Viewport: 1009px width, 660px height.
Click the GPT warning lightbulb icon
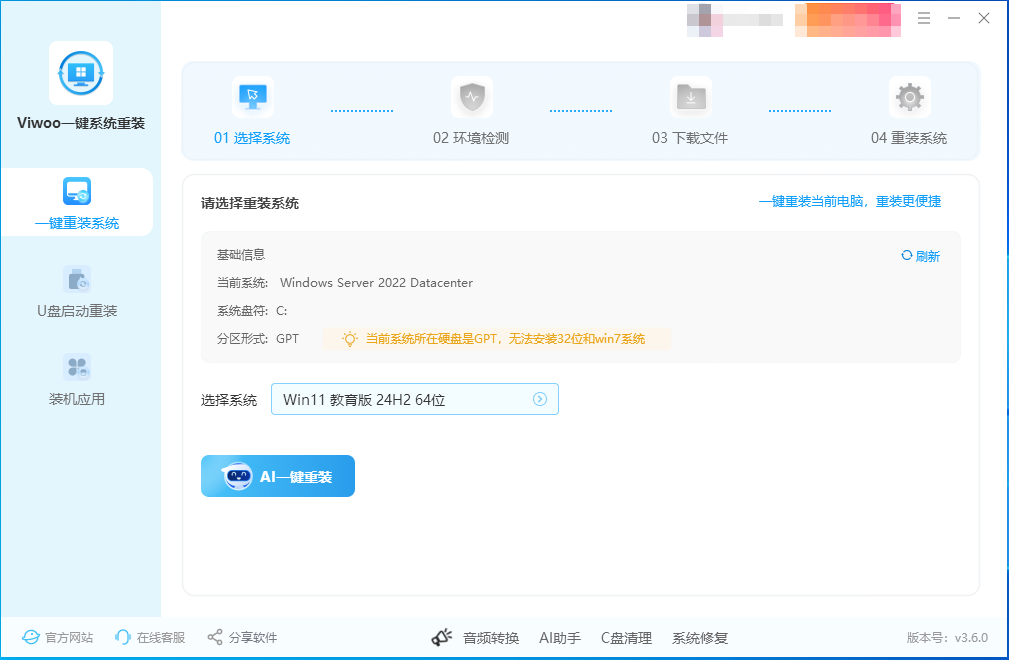coord(349,339)
